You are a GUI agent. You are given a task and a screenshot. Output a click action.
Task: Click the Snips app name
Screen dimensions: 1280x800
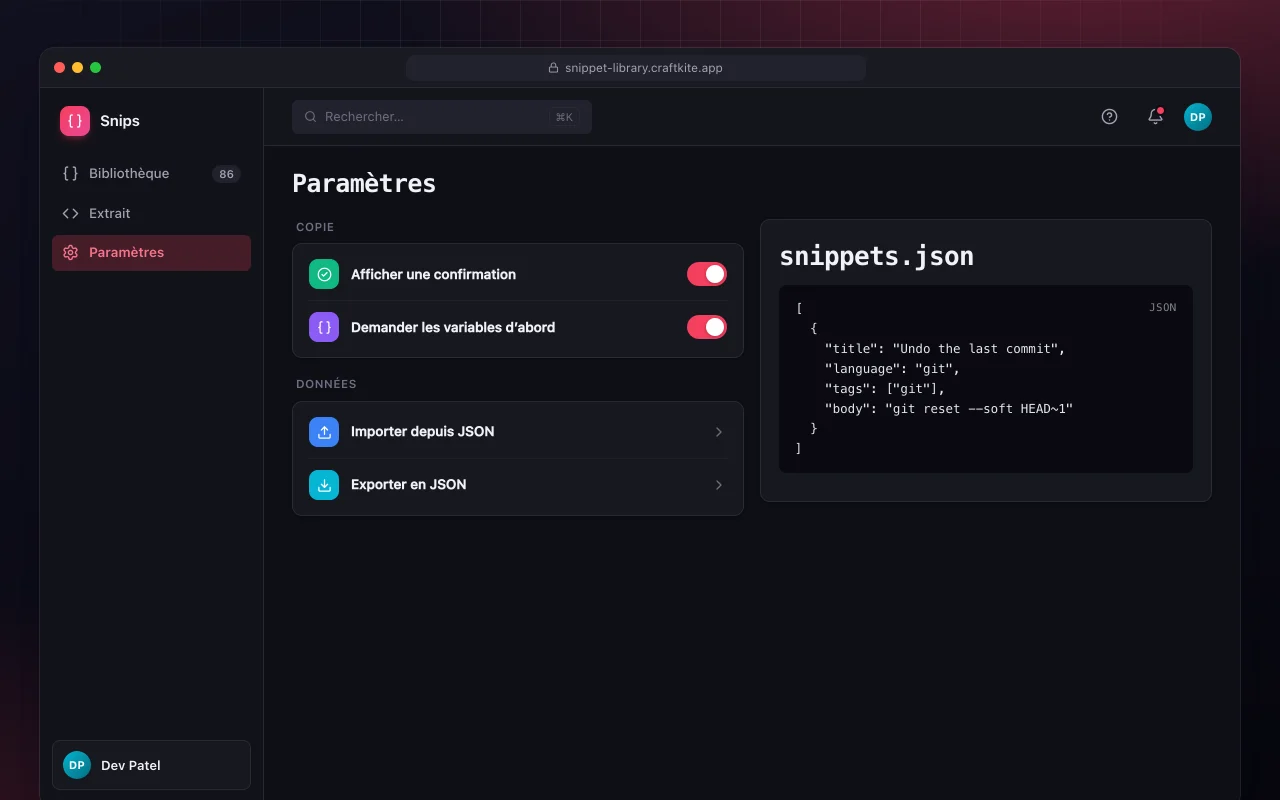click(x=120, y=121)
